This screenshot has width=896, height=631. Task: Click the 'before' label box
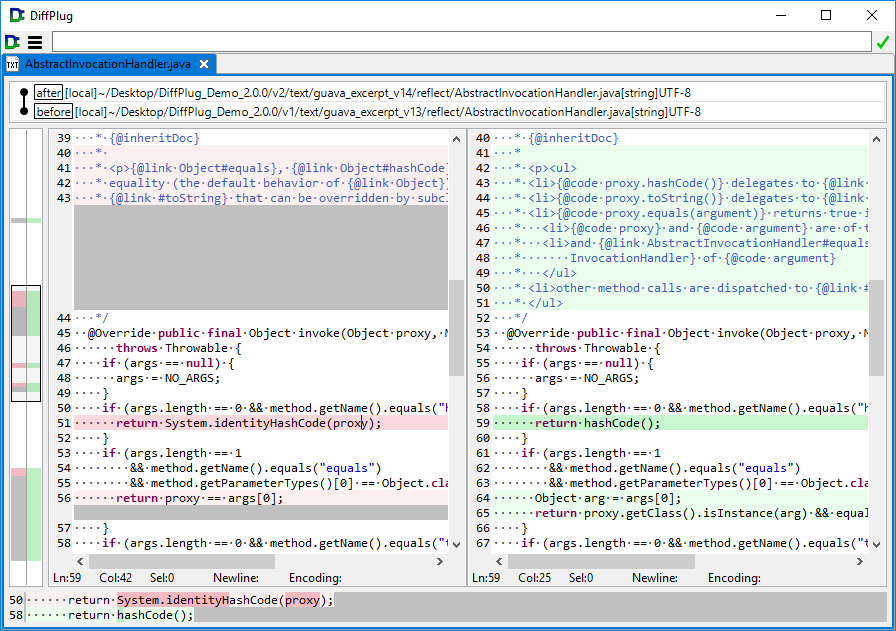pos(54,111)
